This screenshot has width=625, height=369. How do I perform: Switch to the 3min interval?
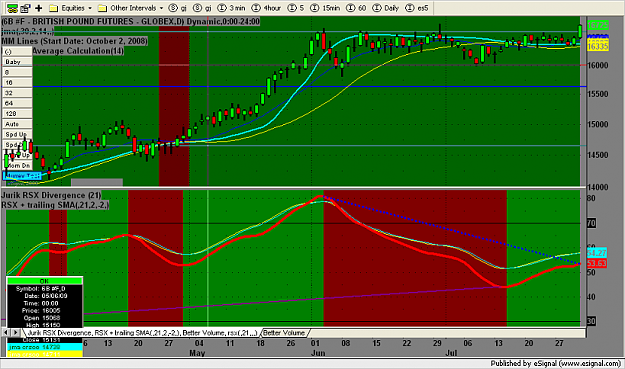click(232, 8)
